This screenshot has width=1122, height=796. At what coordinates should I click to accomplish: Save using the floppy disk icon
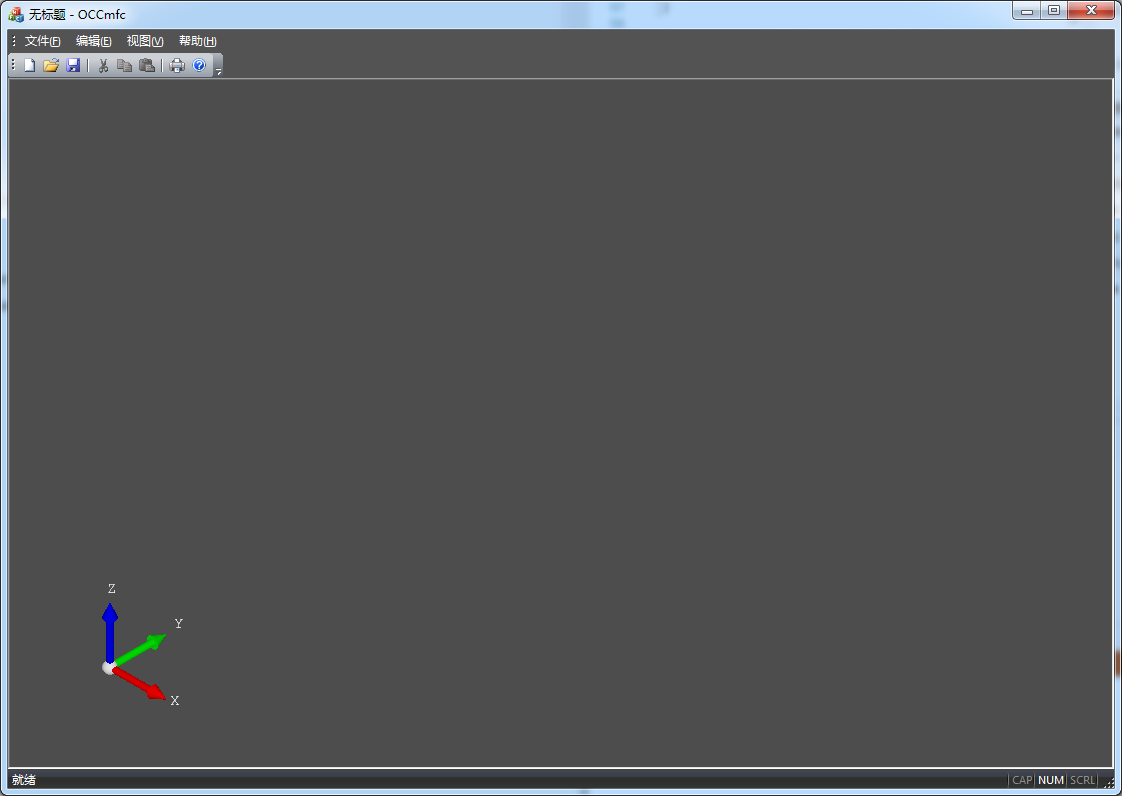73,65
